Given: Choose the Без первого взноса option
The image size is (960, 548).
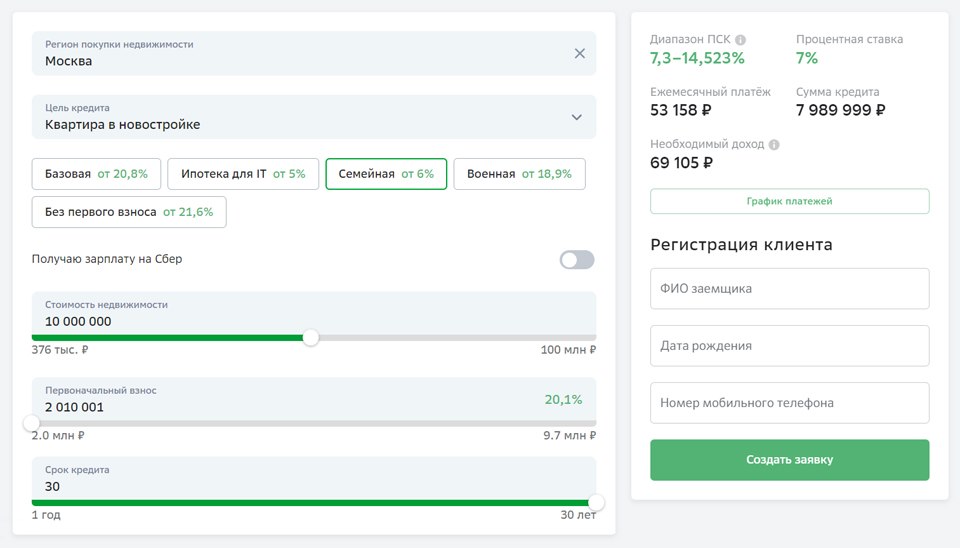Looking at the screenshot, I should pyautogui.click(x=129, y=212).
